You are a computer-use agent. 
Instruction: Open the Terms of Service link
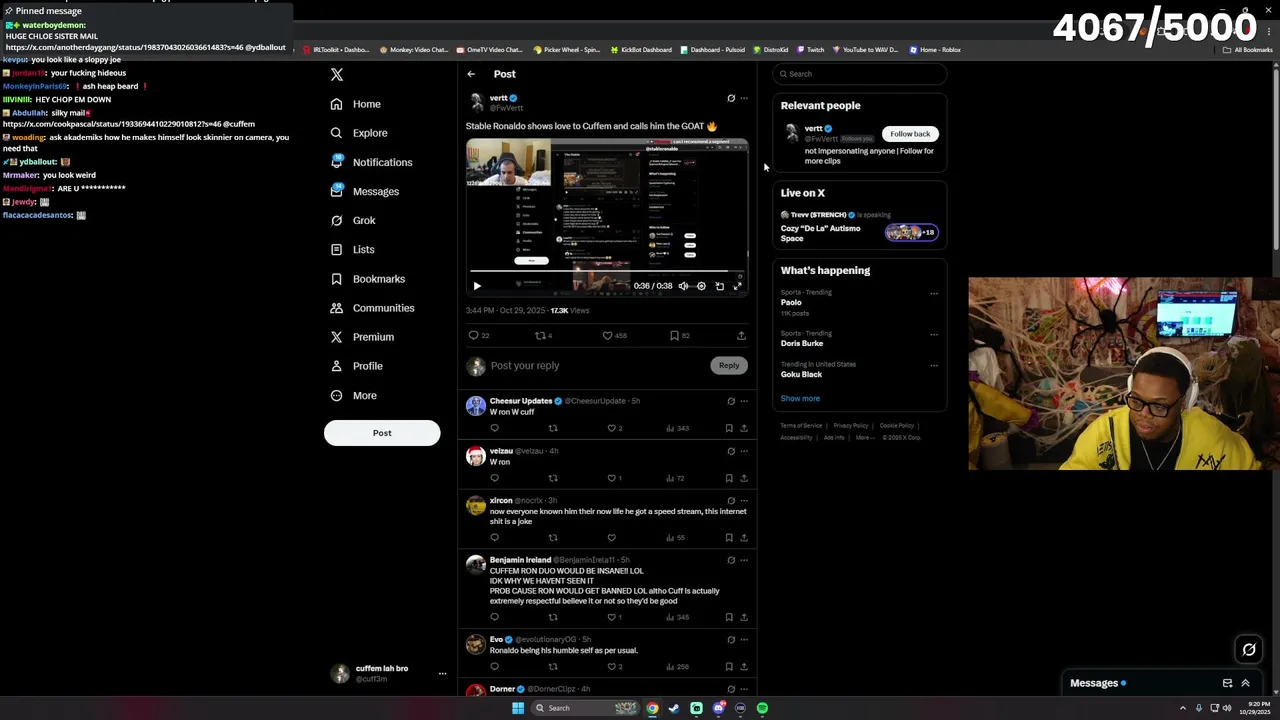pos(801,426)
